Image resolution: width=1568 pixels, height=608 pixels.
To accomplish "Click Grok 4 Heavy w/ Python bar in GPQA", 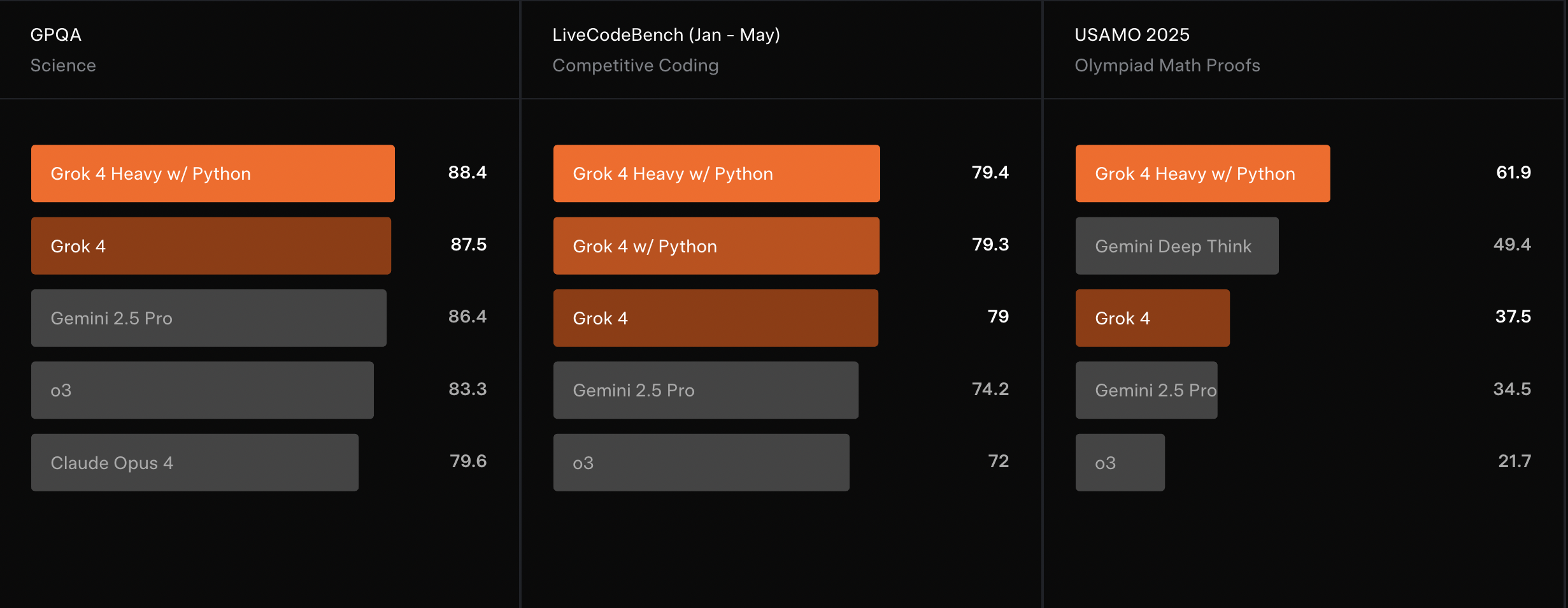I will [x=213, y=173].
